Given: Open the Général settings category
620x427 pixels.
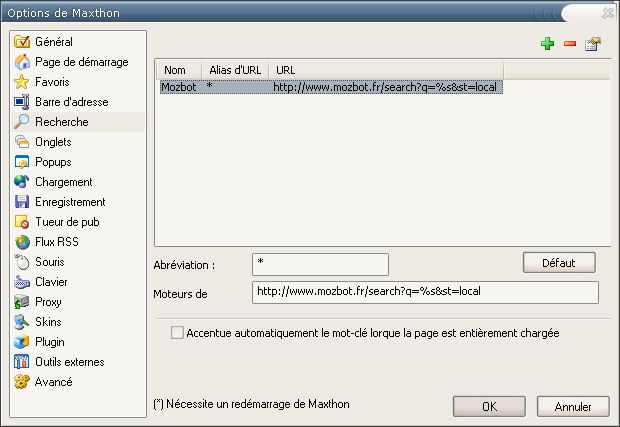Looking at the screenshot, I should [54, 42].
